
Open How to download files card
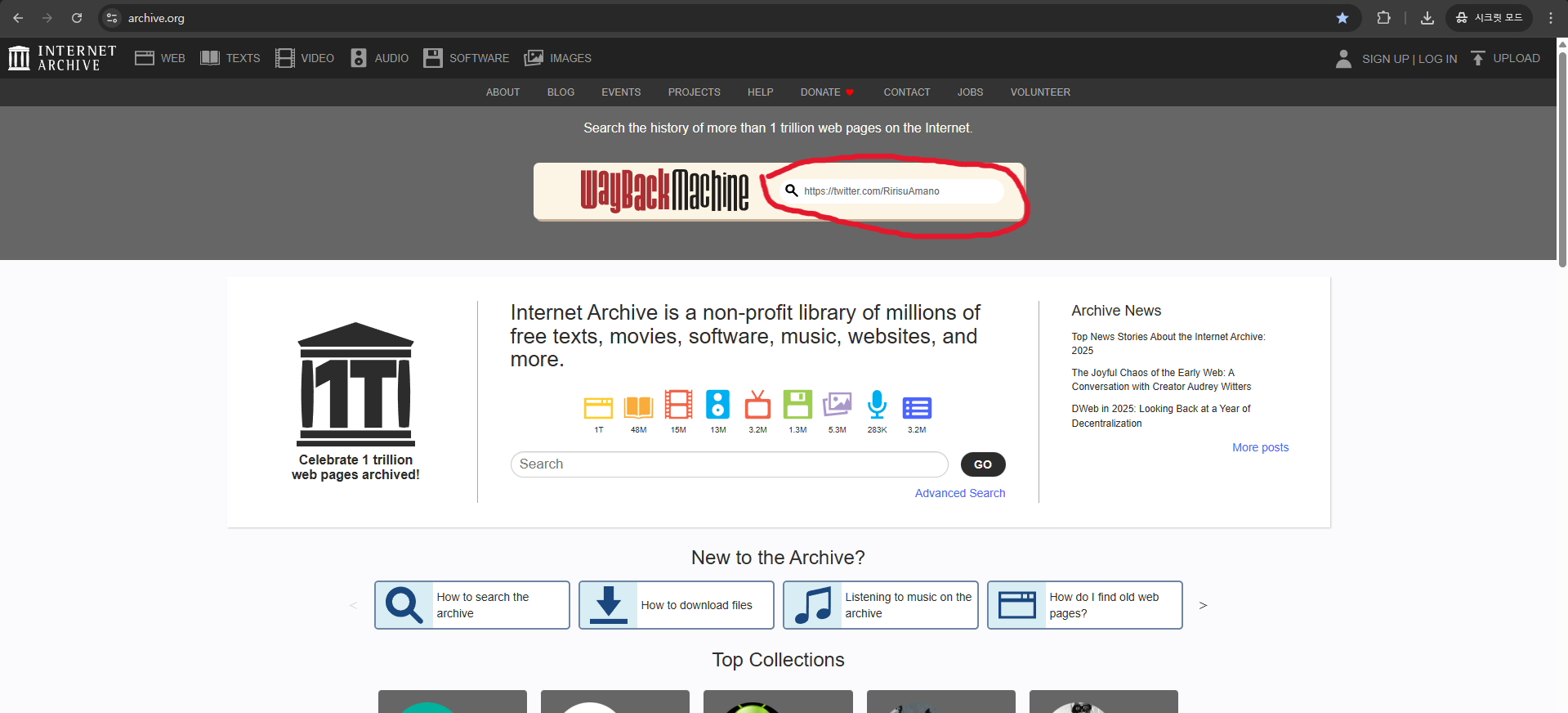coord(676,605)
